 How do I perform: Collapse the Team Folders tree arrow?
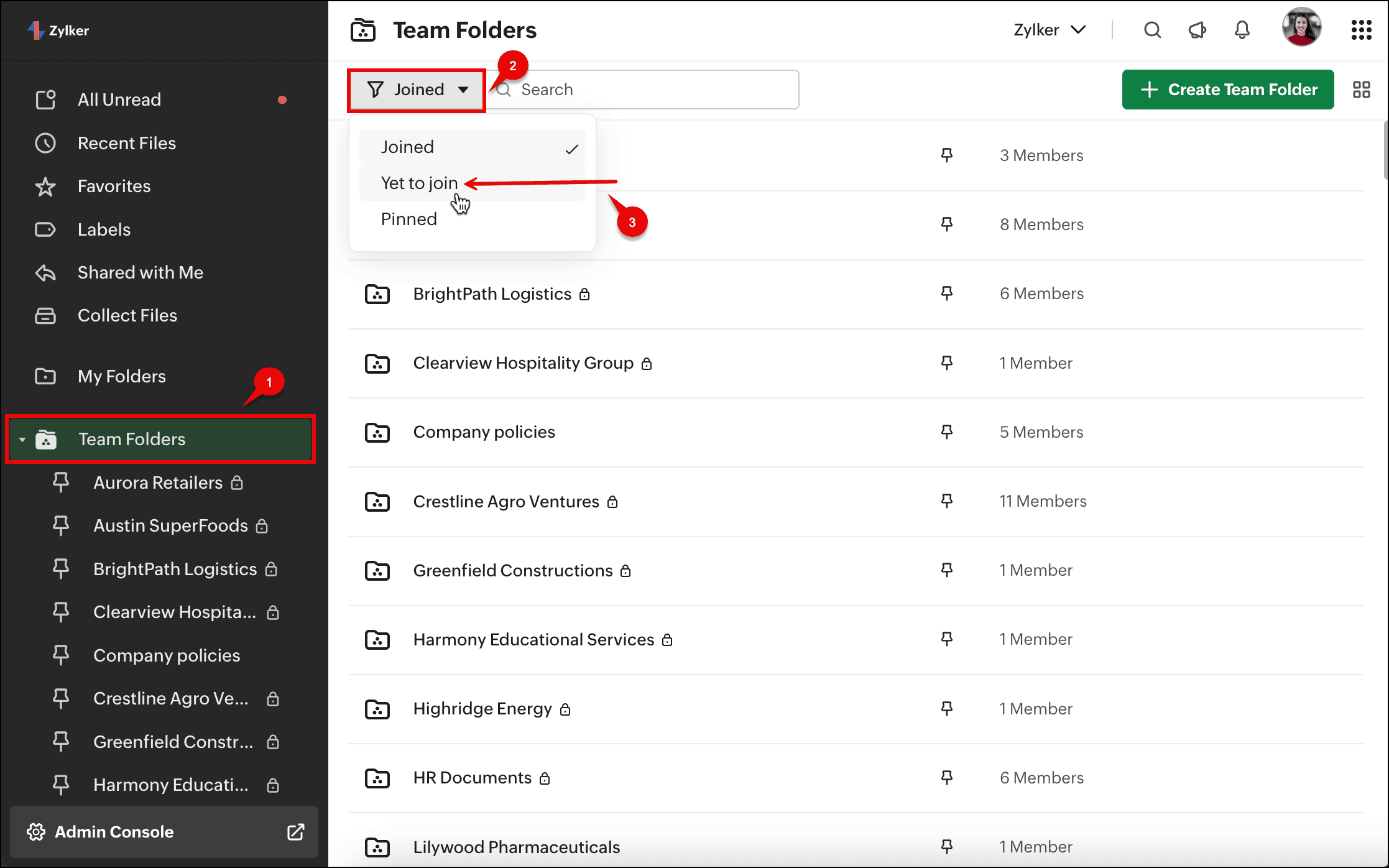coord(22,440)
